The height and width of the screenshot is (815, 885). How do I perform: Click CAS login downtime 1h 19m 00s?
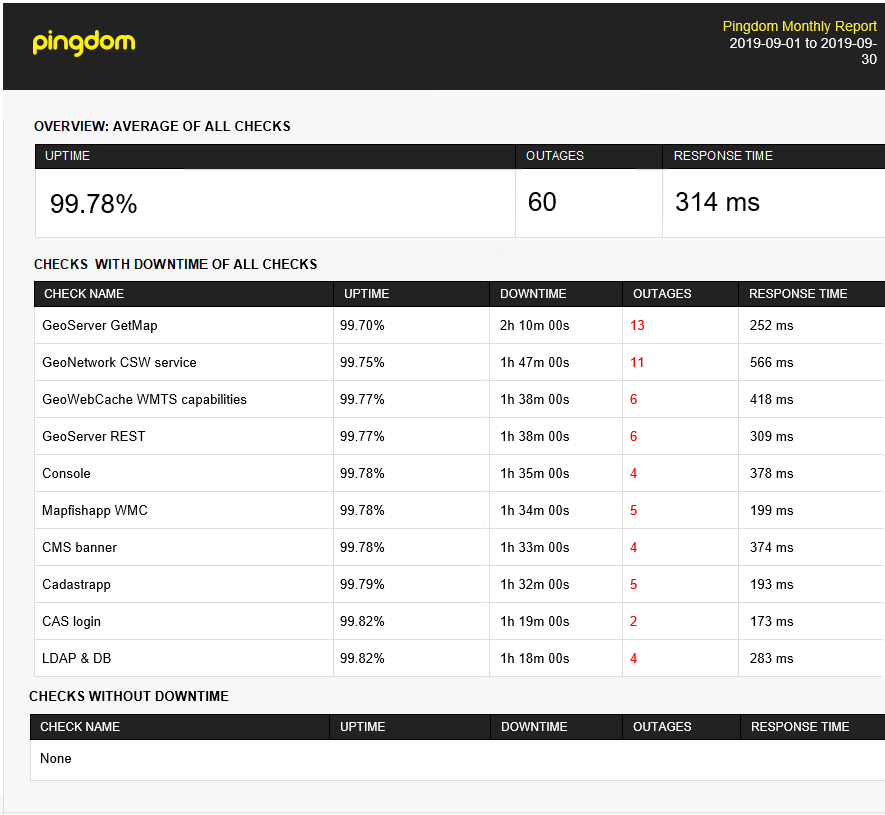(534, 621)
